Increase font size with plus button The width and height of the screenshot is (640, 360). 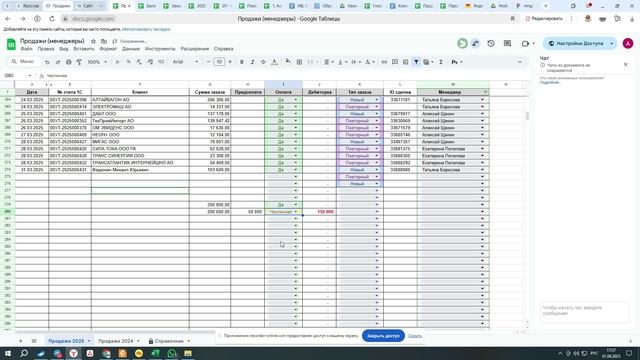[230, 62]
